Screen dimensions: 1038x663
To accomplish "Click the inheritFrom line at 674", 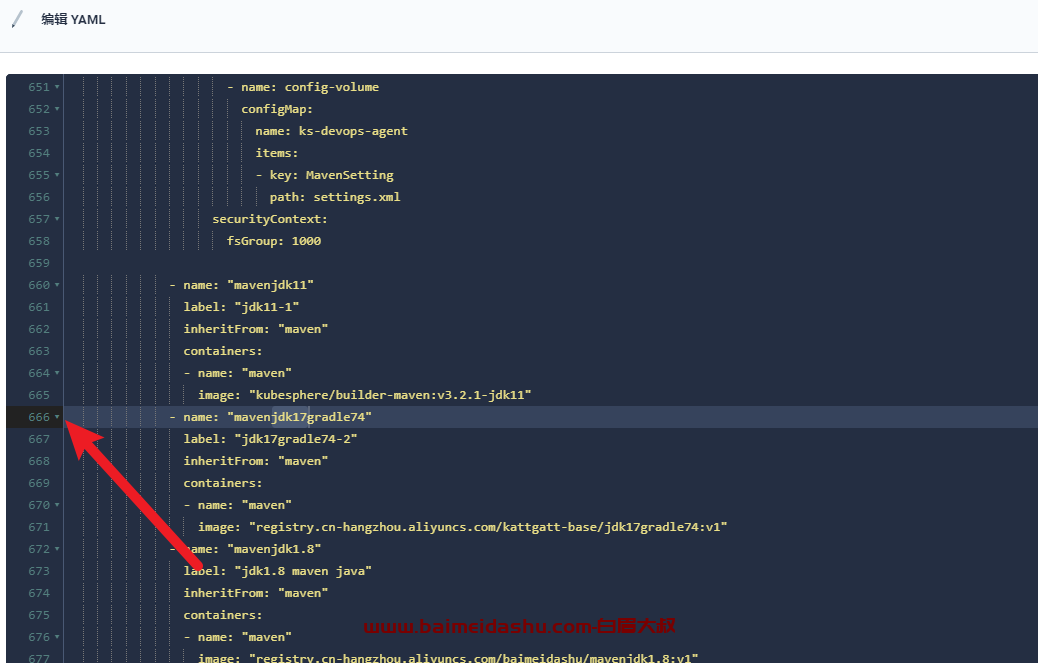I will [256, 593].
